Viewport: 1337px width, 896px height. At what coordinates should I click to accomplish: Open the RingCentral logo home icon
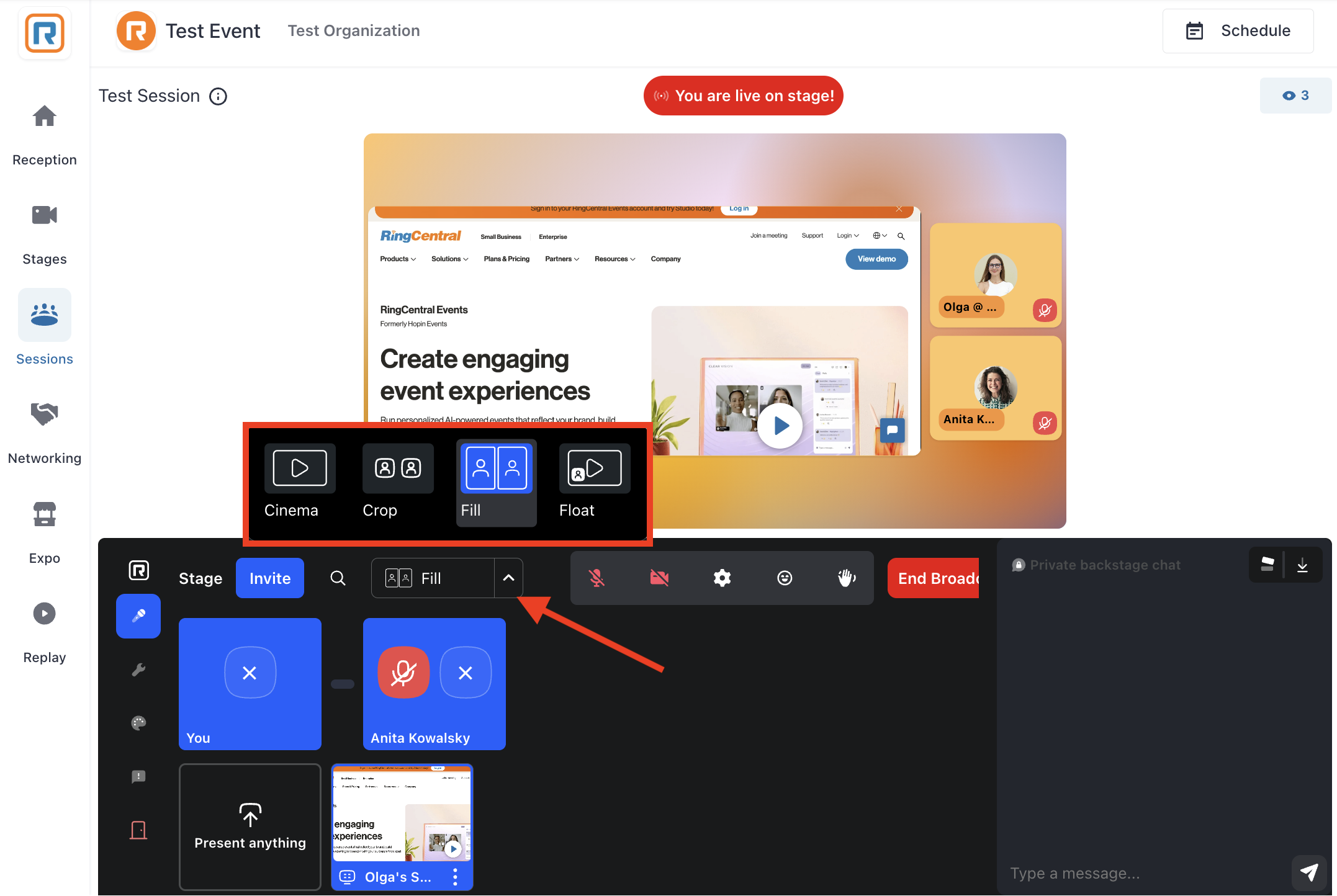coord(45,33)
